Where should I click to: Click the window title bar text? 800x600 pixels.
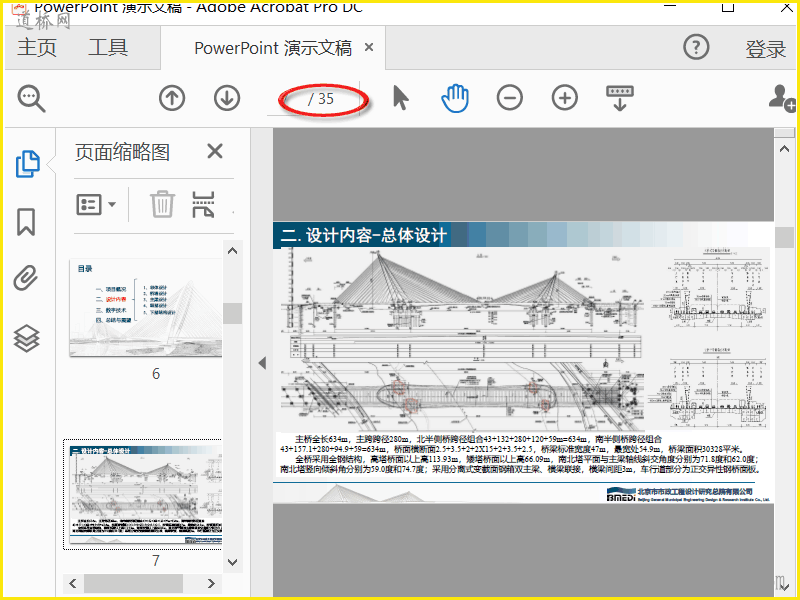(x=198, y=7)
